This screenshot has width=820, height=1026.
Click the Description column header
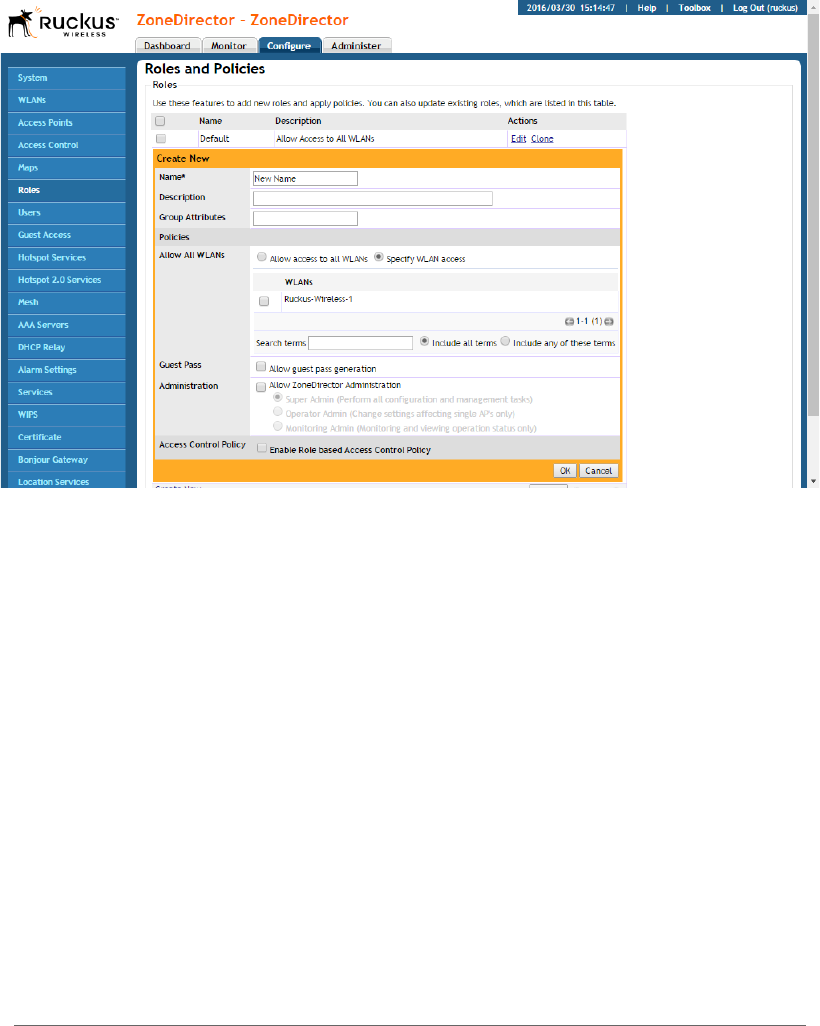(298, 121)
